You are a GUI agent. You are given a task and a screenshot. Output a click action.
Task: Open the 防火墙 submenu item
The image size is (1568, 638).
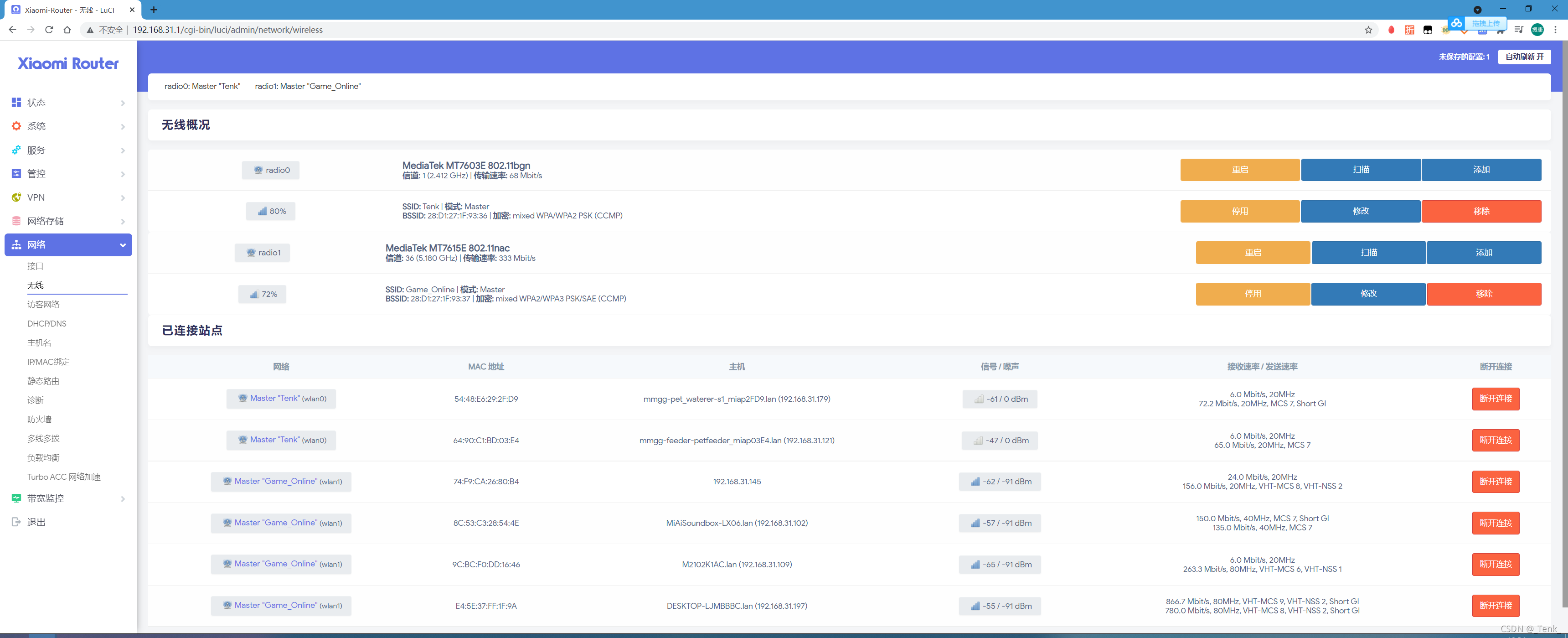(x=40, y=419)
